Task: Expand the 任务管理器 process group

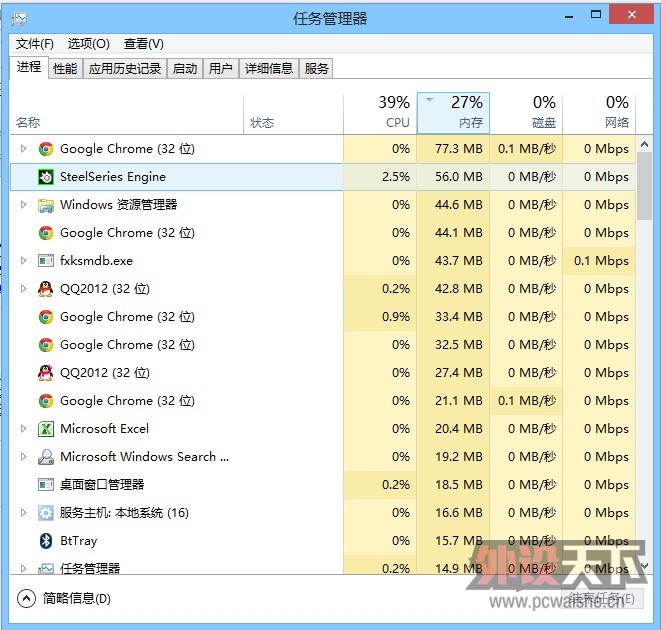Action: (x=24, y=568)
